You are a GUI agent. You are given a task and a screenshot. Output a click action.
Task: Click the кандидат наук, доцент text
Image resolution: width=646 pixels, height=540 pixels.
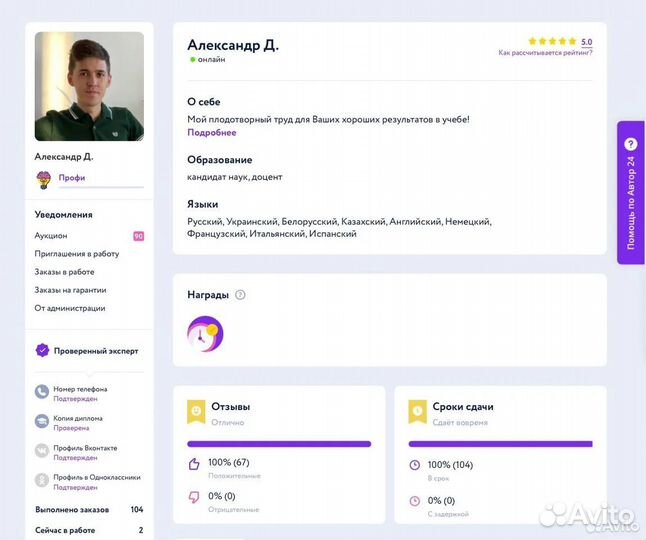tap(235, 177)
